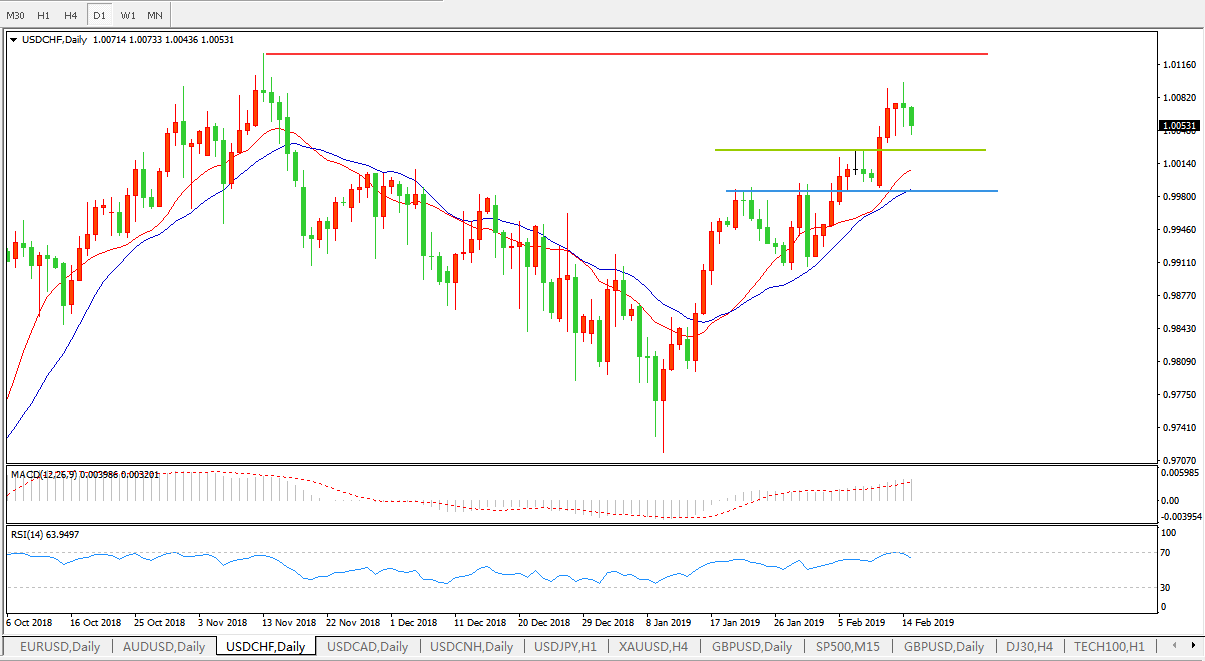Select the H4 timeframe
The image size is (1205, 661).
tap(70, 16)
